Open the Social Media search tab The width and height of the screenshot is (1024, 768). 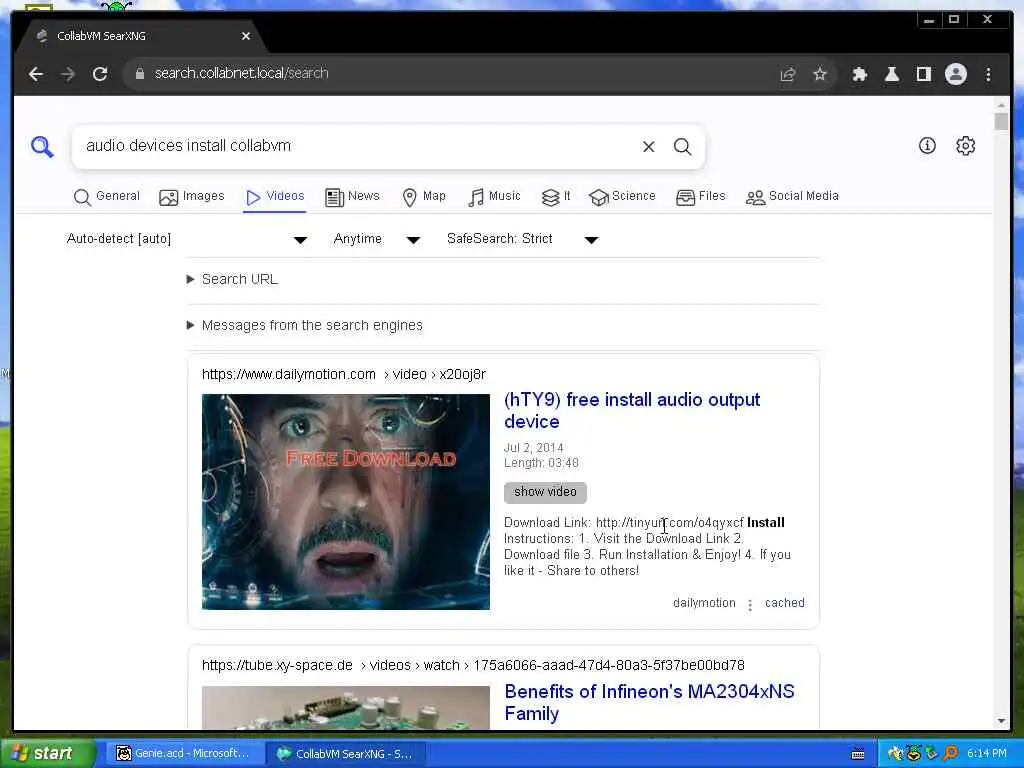point(792,197)
